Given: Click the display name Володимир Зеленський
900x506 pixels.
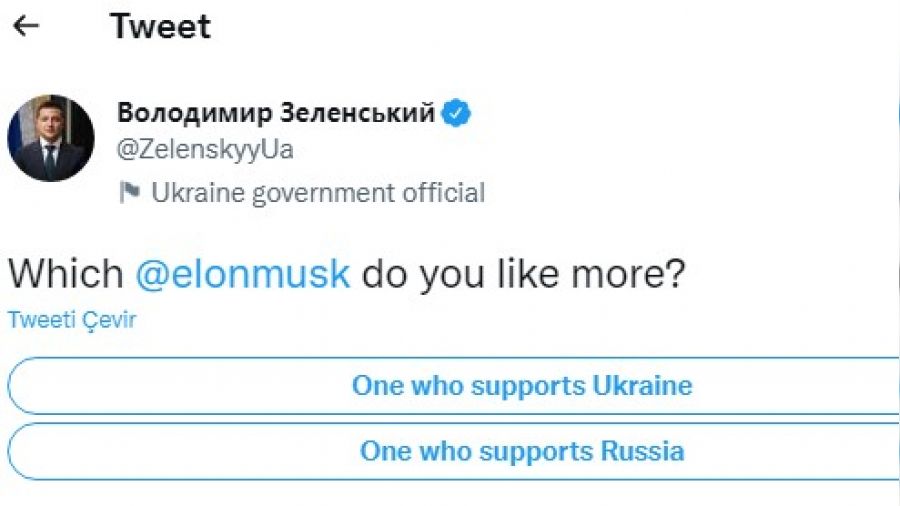Looking at the screenshot, I should pyautogui.click(x=276, y=112).
